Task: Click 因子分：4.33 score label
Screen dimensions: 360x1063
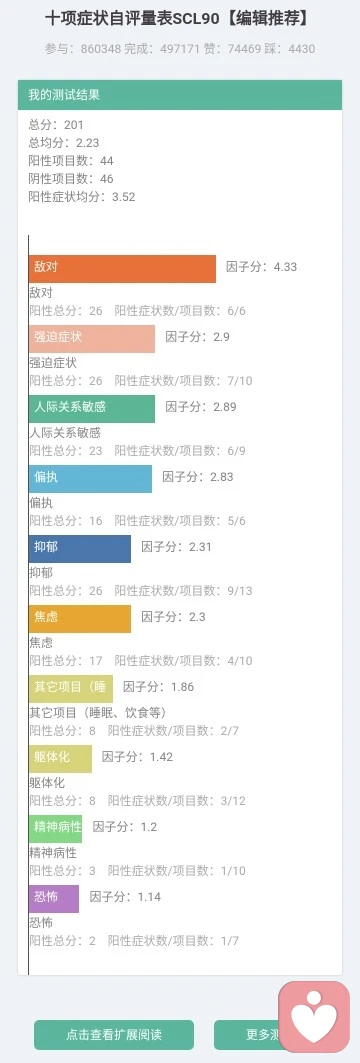Action: pos(262,266)
